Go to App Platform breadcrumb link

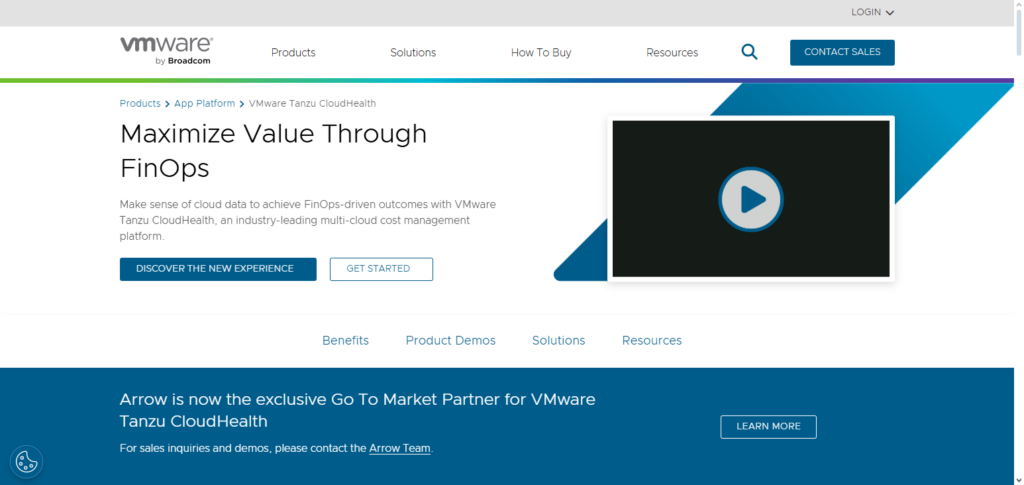pyautogui.click(x=204, y=103)
